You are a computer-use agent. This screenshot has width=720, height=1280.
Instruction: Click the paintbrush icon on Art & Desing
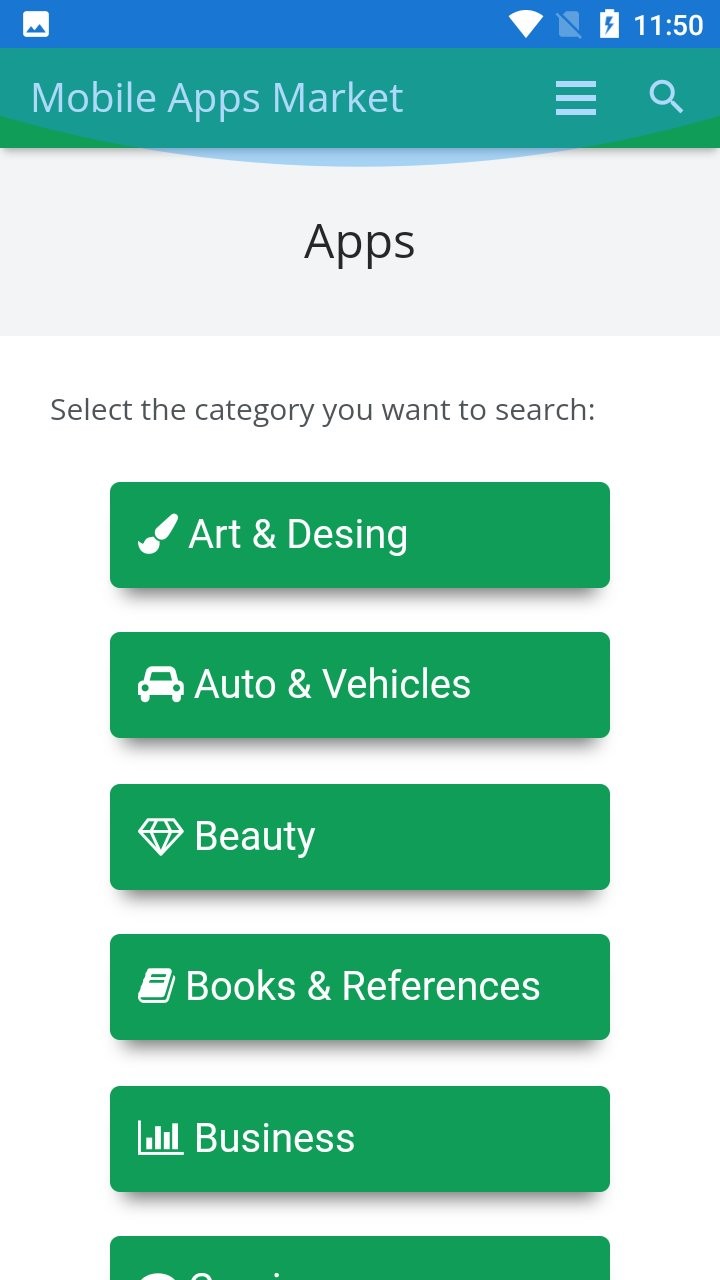click(x=158, y=534)
